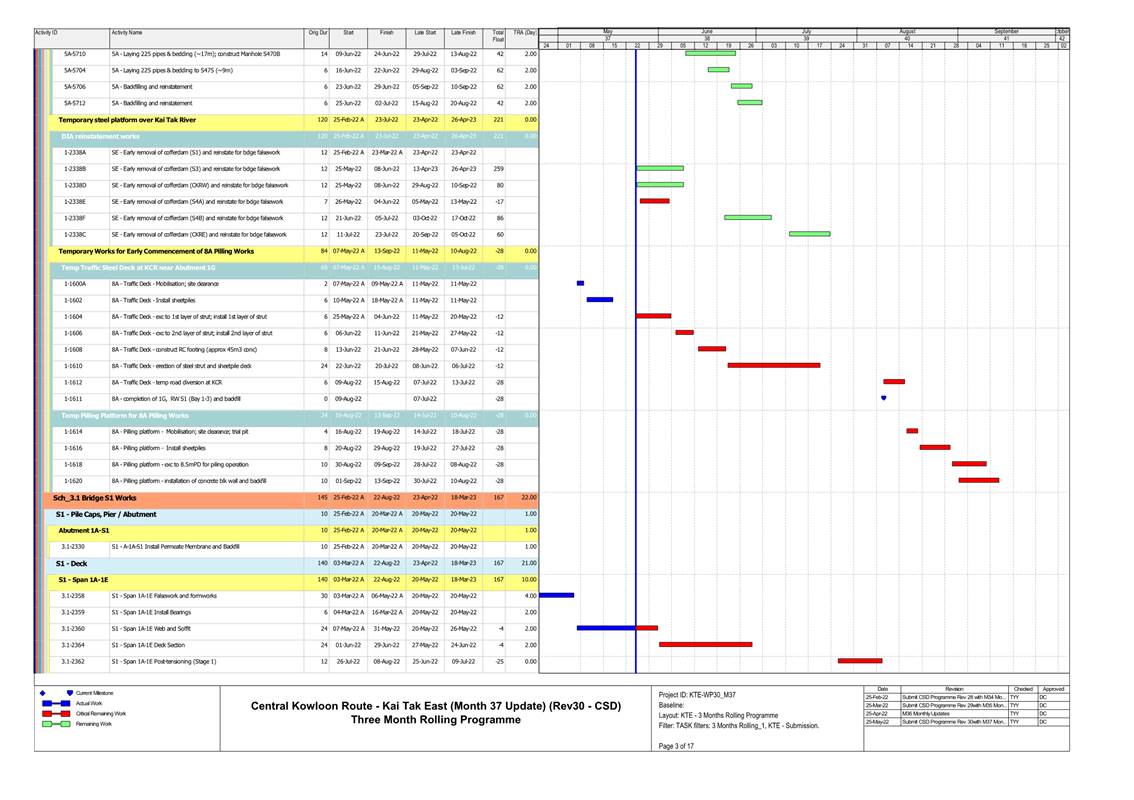1134x800 pixels.
Task: Click the Late Finish column header
Action: 463,33
